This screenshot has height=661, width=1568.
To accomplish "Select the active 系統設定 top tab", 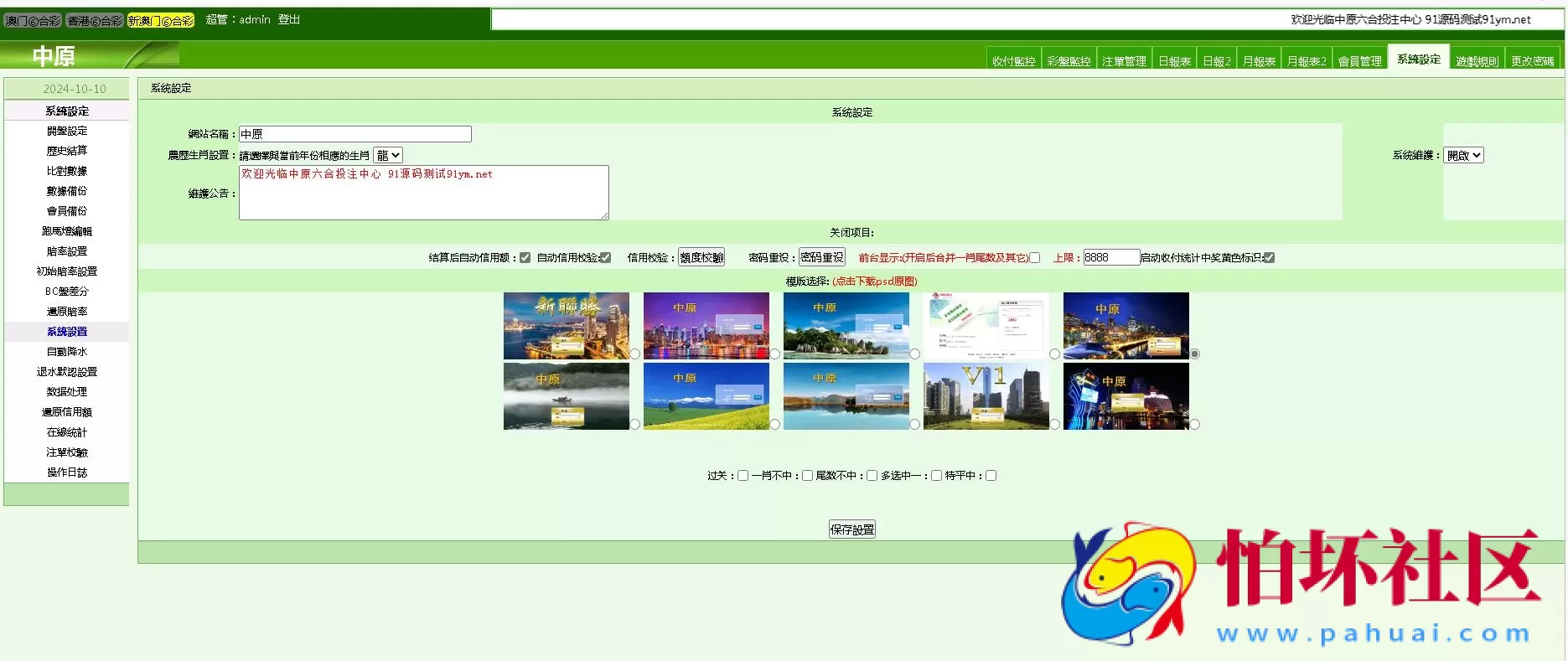I will click(1419, 59).
